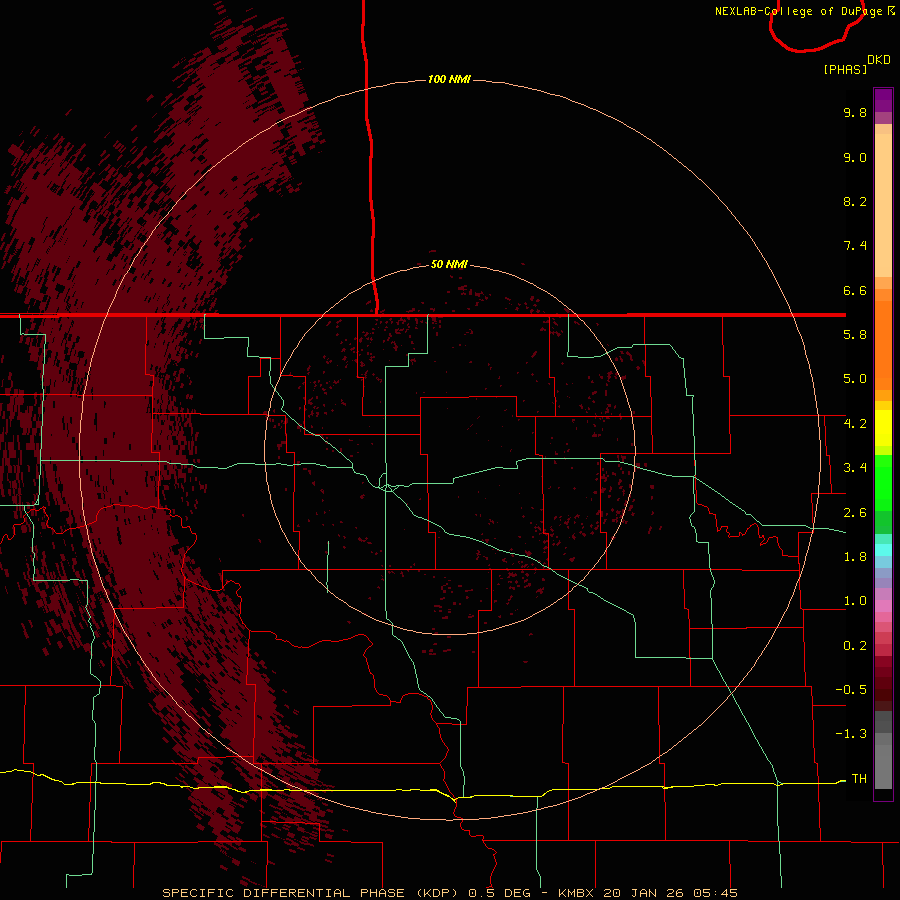The image size is (900, 900).
Task: Click the KMBX radar site identifier
Action: [576, 893]
